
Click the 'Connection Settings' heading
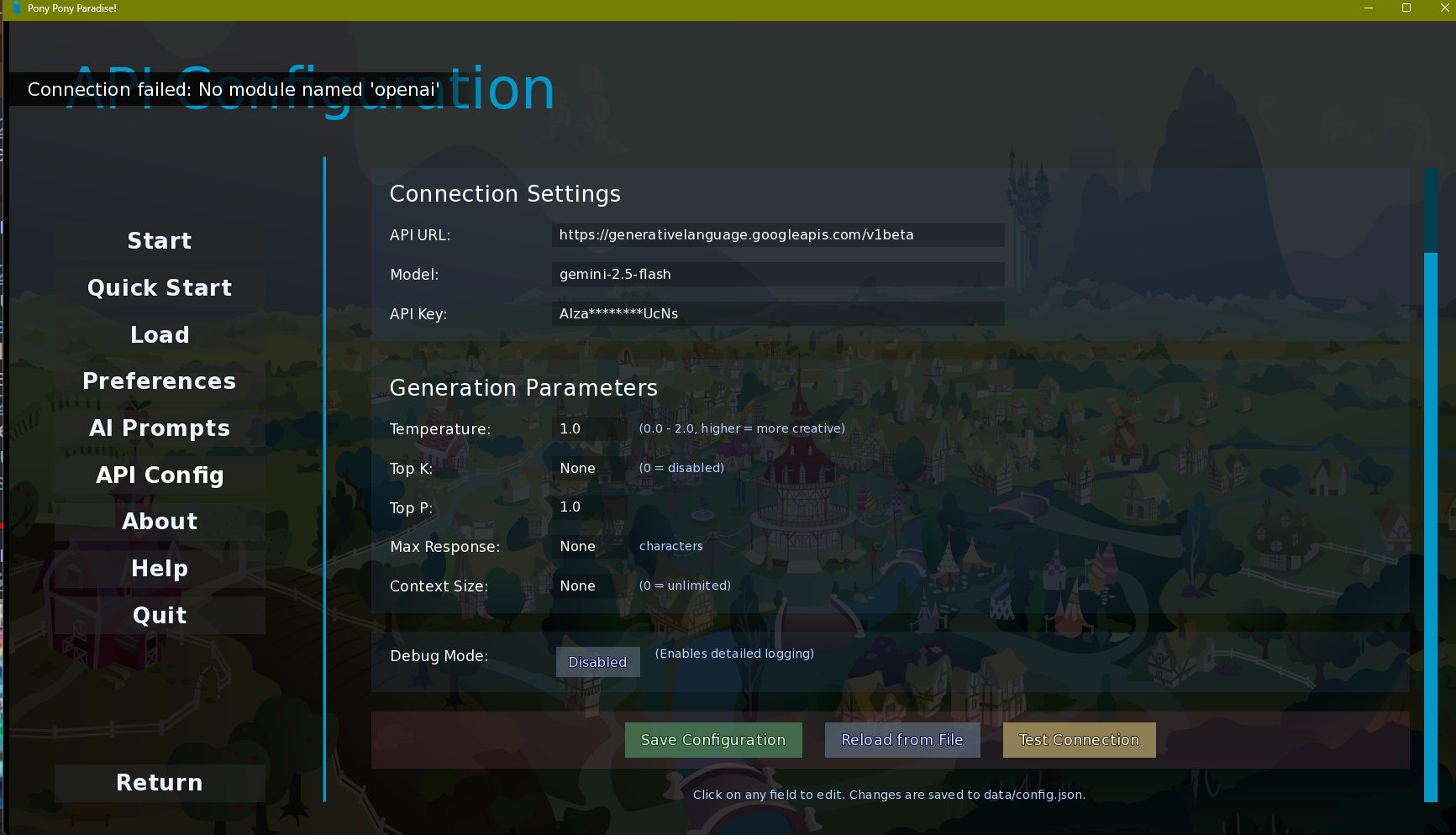point(505,194)
